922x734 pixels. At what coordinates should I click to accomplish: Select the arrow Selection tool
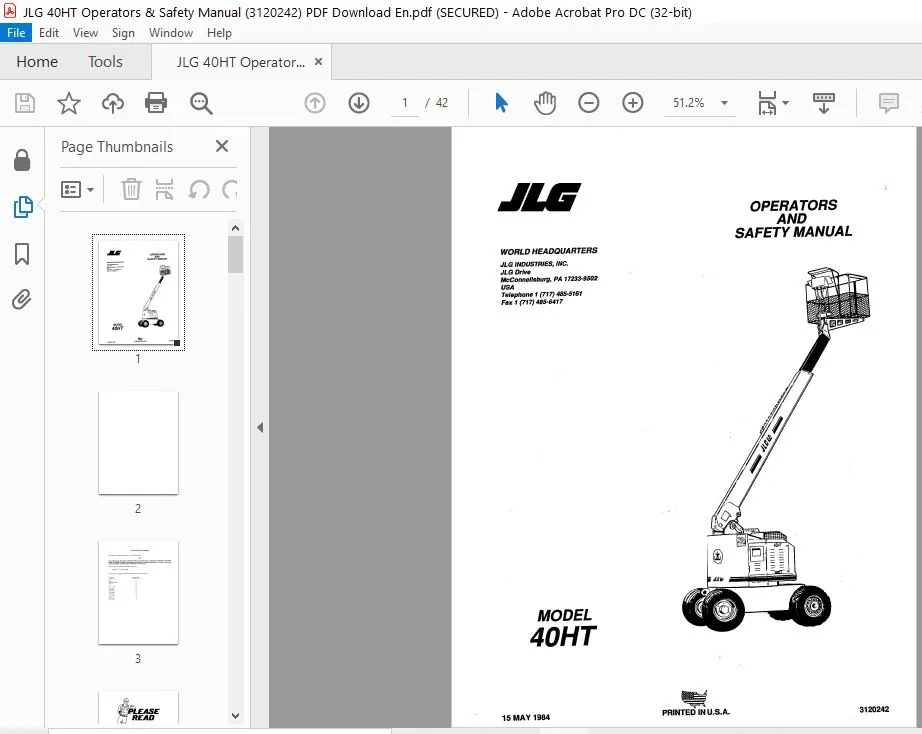pos(501,103)
